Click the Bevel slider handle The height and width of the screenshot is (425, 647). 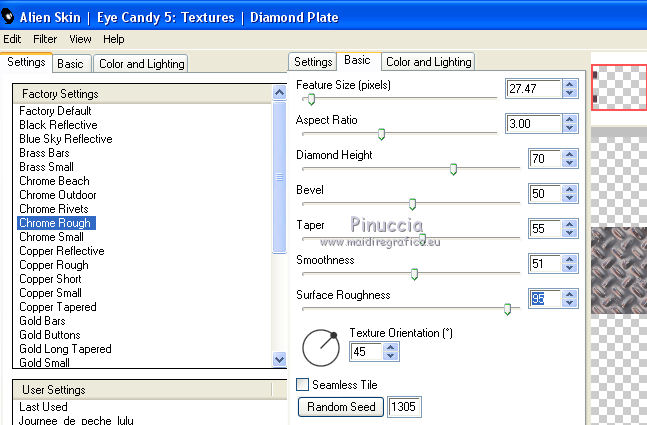coord(412,204)
